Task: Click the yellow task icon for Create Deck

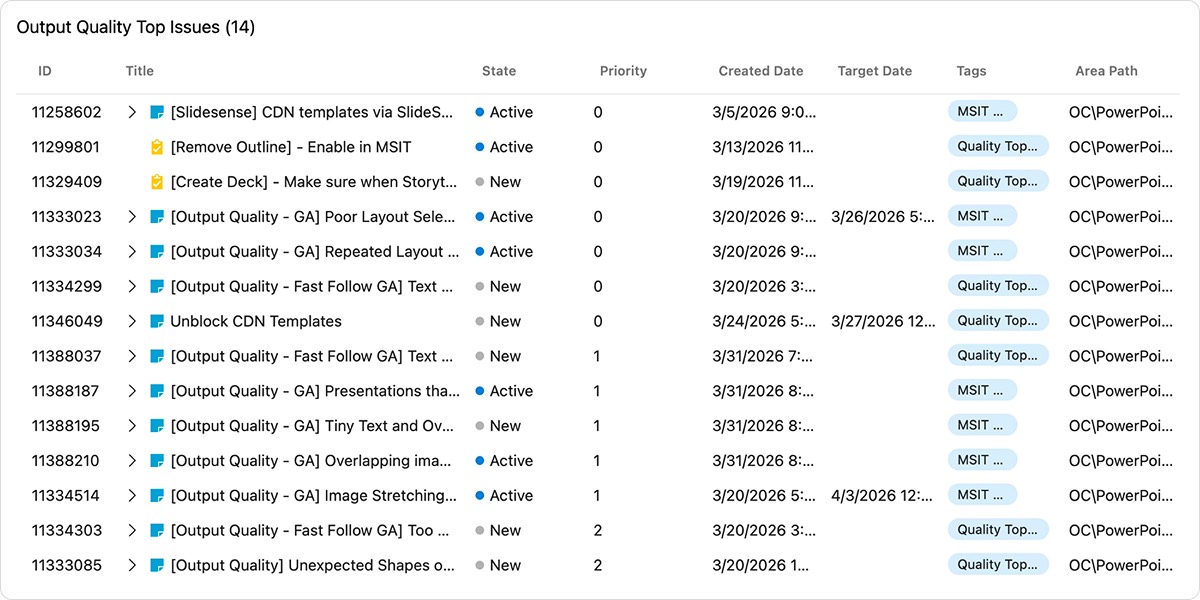Action: tap(156, 182)
